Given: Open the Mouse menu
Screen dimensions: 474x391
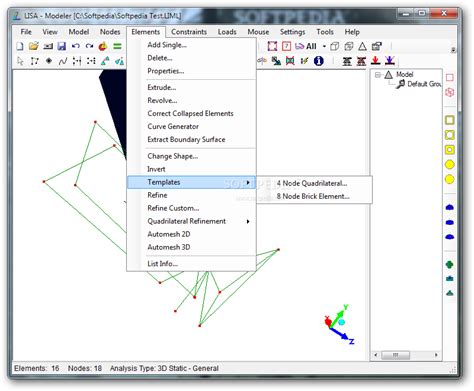Looking at the screenshot, I should 258,32.
